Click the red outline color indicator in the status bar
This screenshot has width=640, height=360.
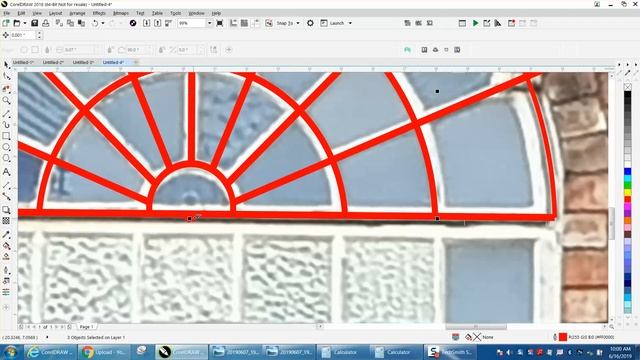point(563,337)
